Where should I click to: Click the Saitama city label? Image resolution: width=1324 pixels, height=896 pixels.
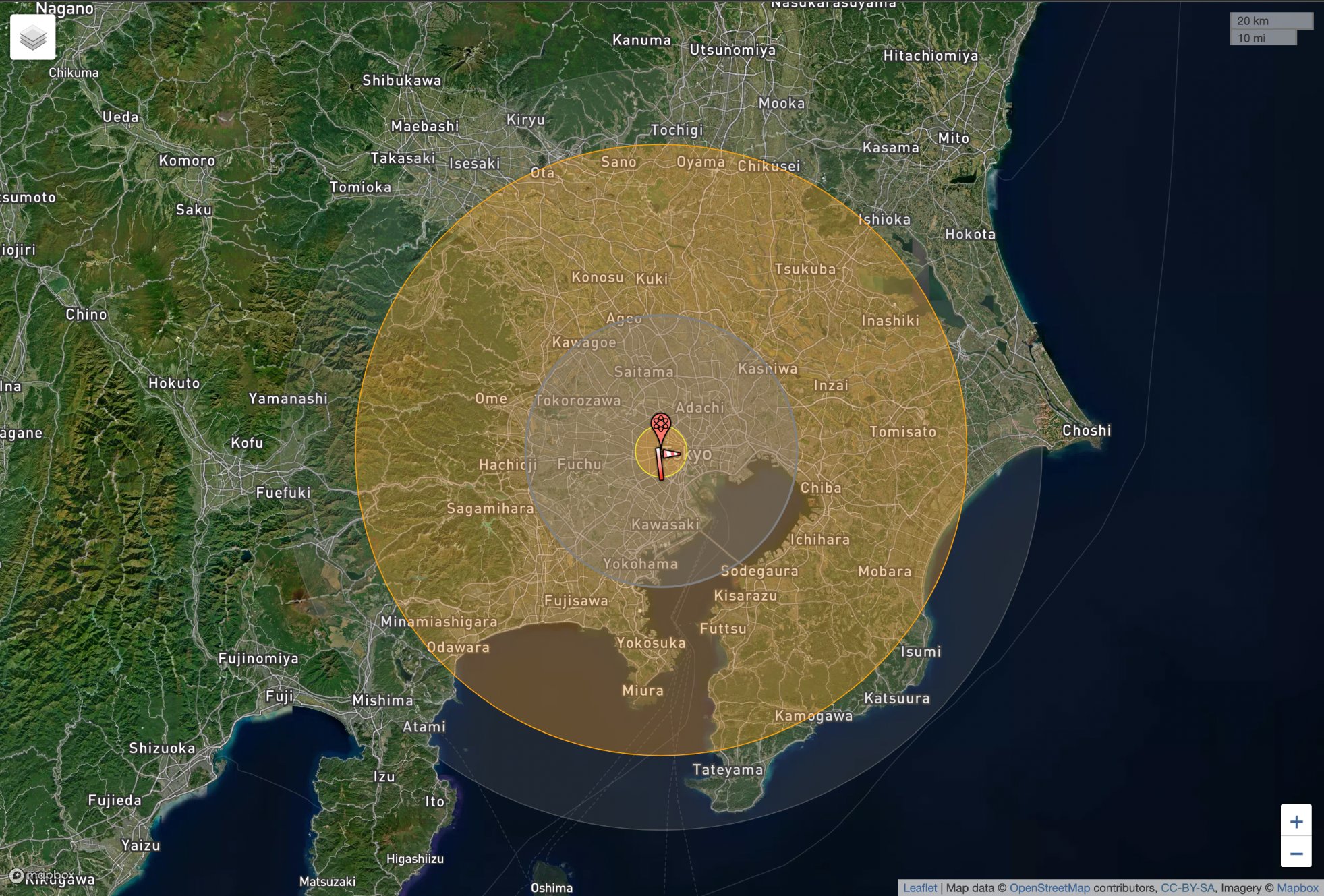click(643, 371)
